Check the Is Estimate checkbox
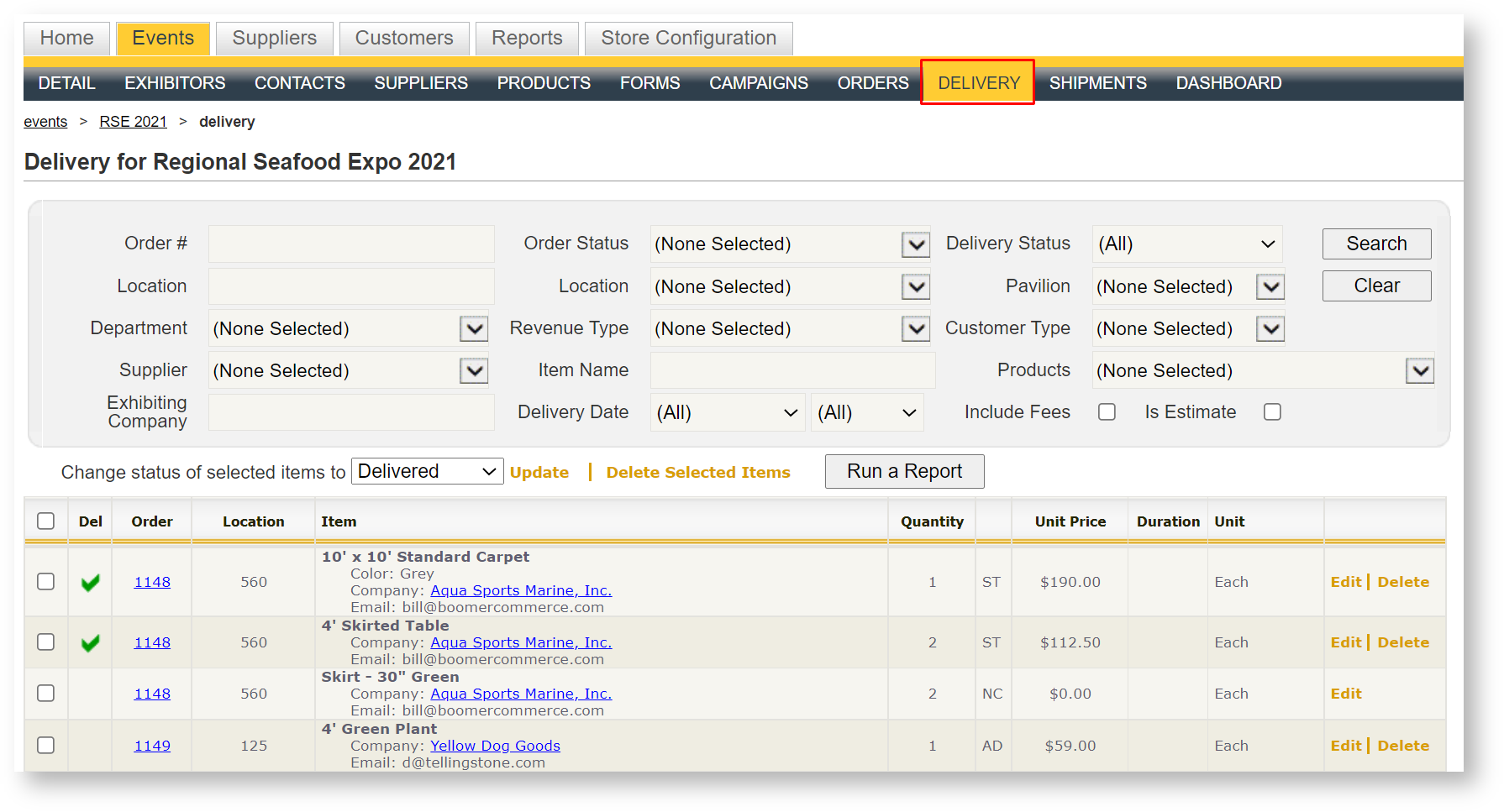Screen dimensions: 1504x812 1272,412
